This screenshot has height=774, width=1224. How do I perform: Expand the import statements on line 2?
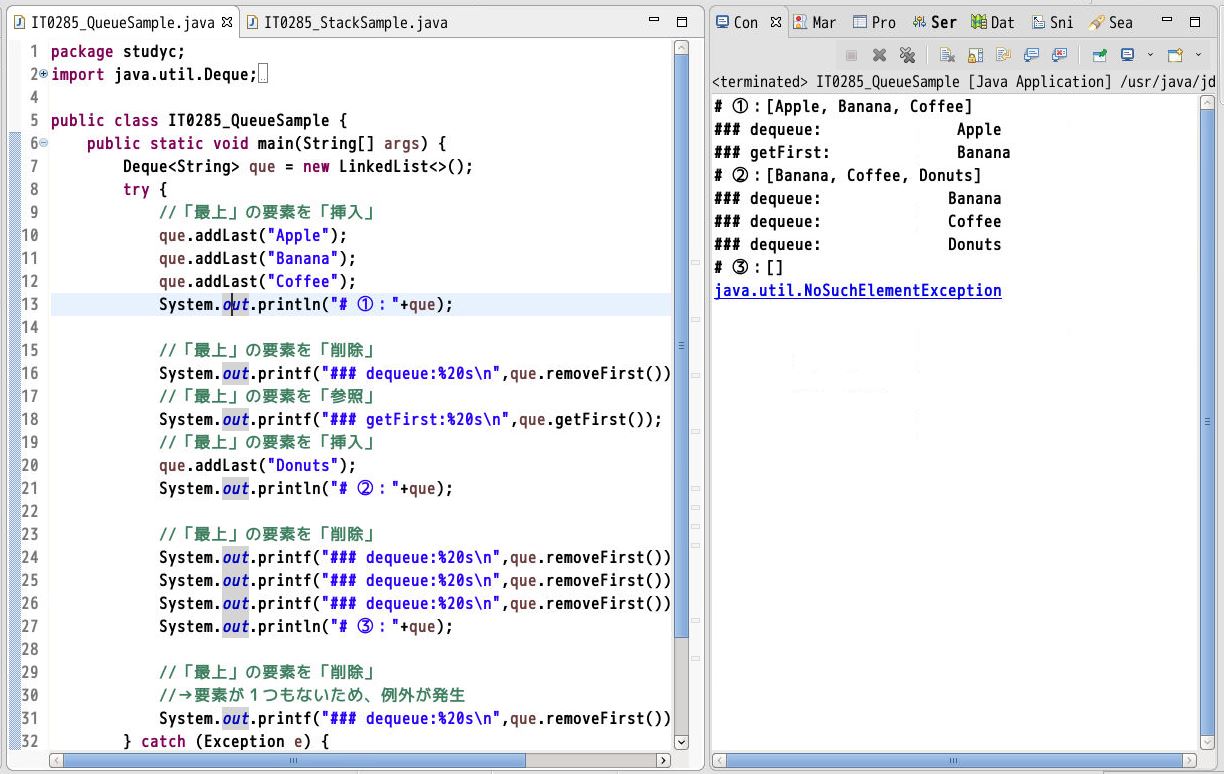(x=42, y=74)
